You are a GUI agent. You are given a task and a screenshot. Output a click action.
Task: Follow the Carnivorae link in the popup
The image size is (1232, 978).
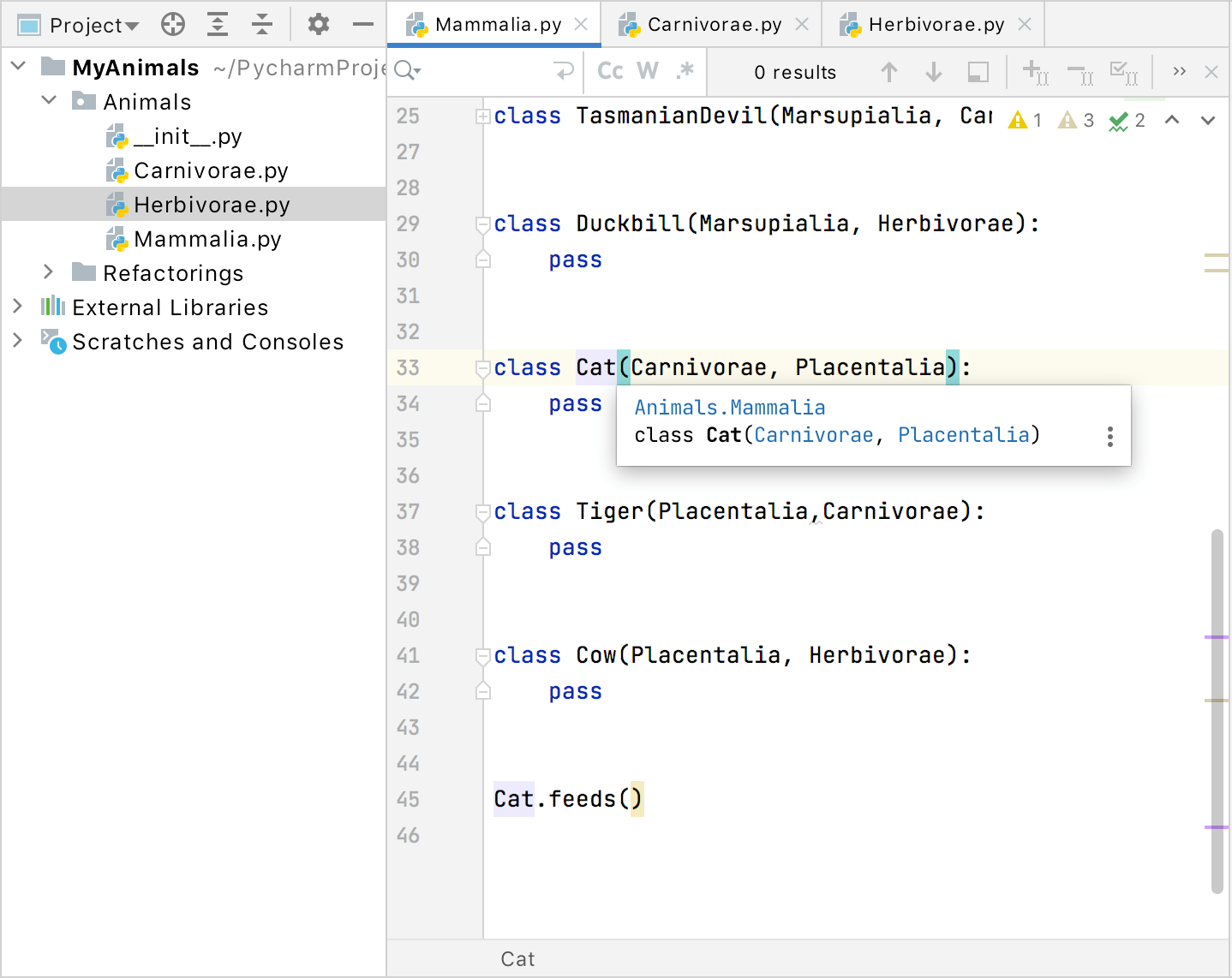pos(813,435)
